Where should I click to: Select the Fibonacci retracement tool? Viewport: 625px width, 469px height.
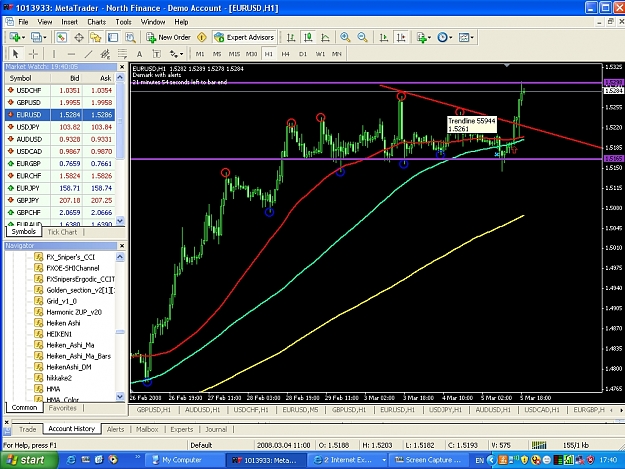point(122,54)
